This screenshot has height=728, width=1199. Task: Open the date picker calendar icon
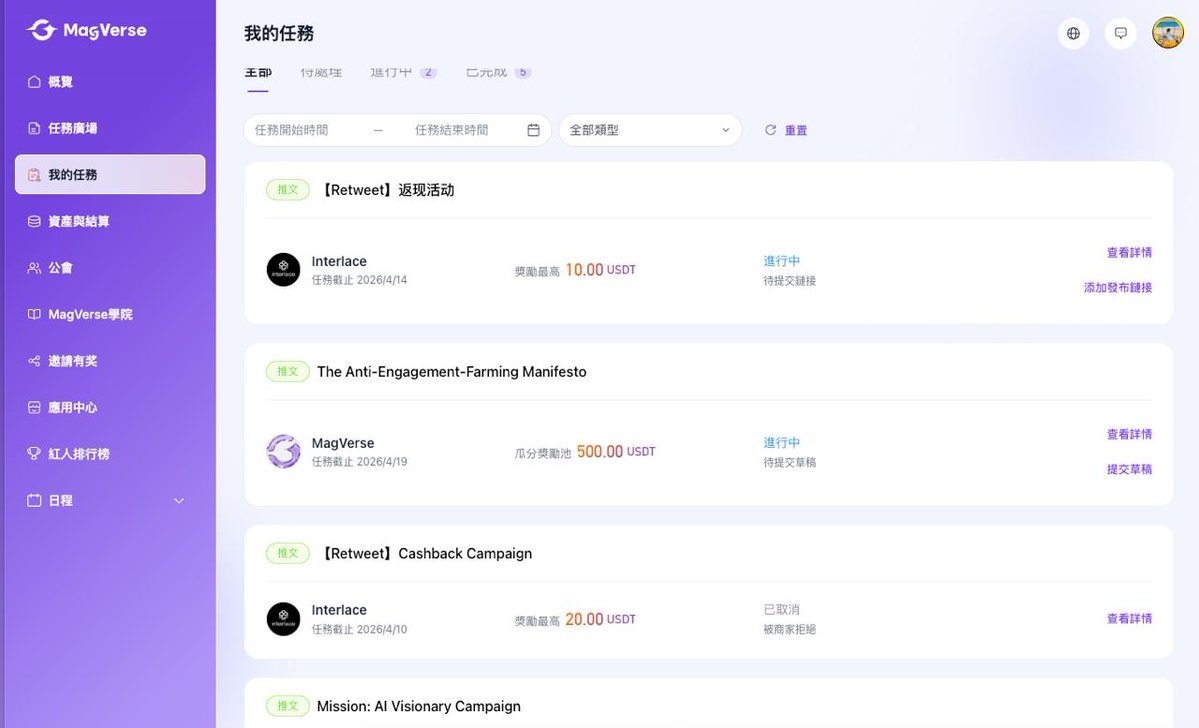tap(533, 129)
